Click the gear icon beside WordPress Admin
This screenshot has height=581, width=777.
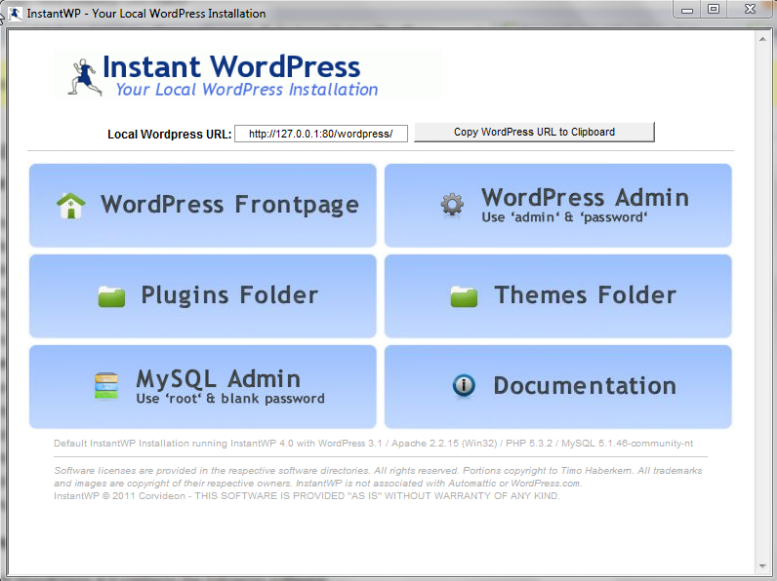click(452, 205)
